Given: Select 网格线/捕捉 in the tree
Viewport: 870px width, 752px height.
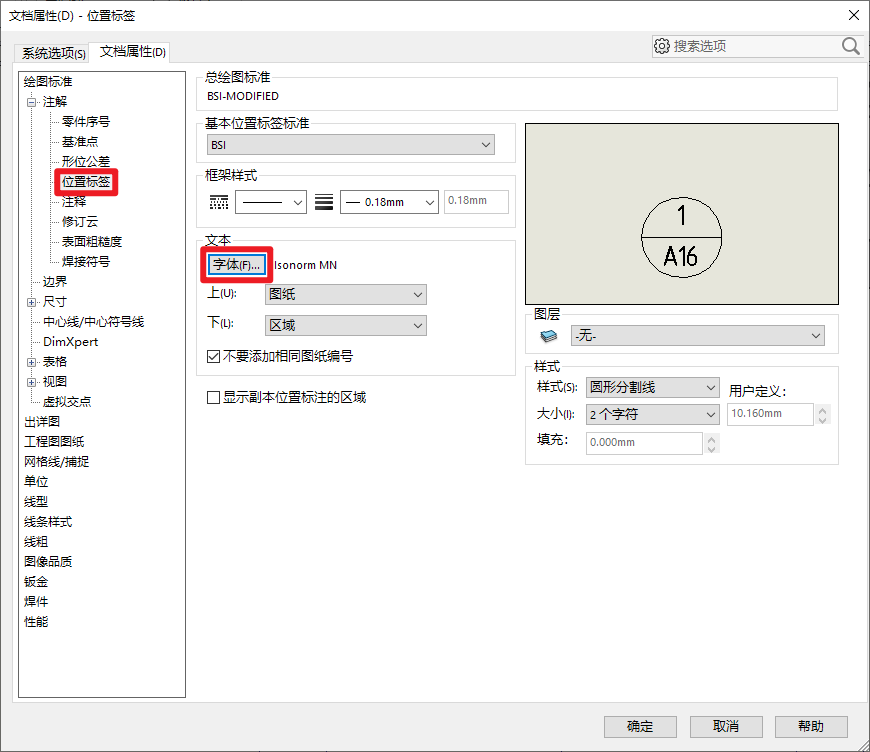Looking at the screenshot, I should pos(56,462).
